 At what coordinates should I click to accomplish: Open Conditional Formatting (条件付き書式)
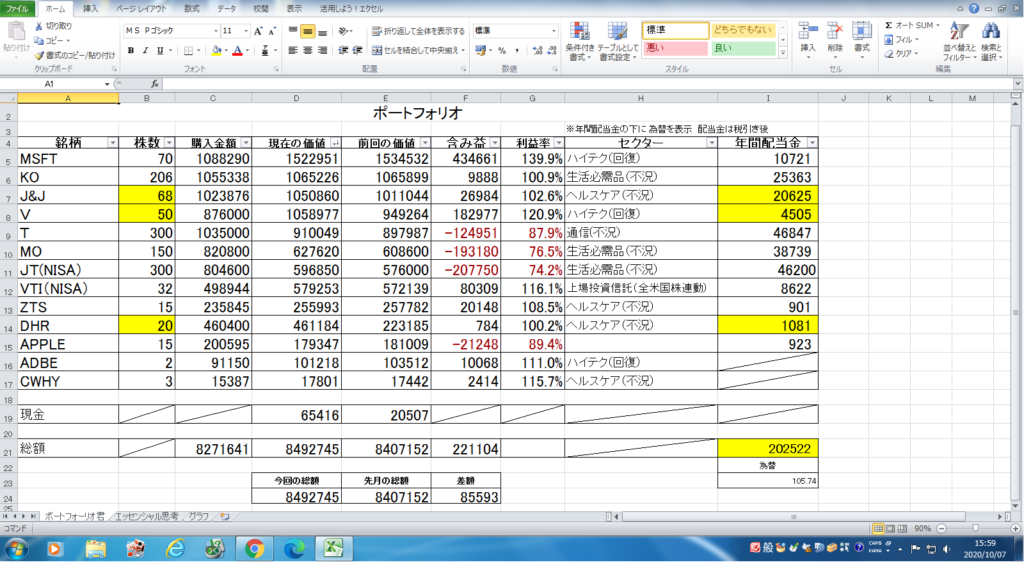click(579, 40)
